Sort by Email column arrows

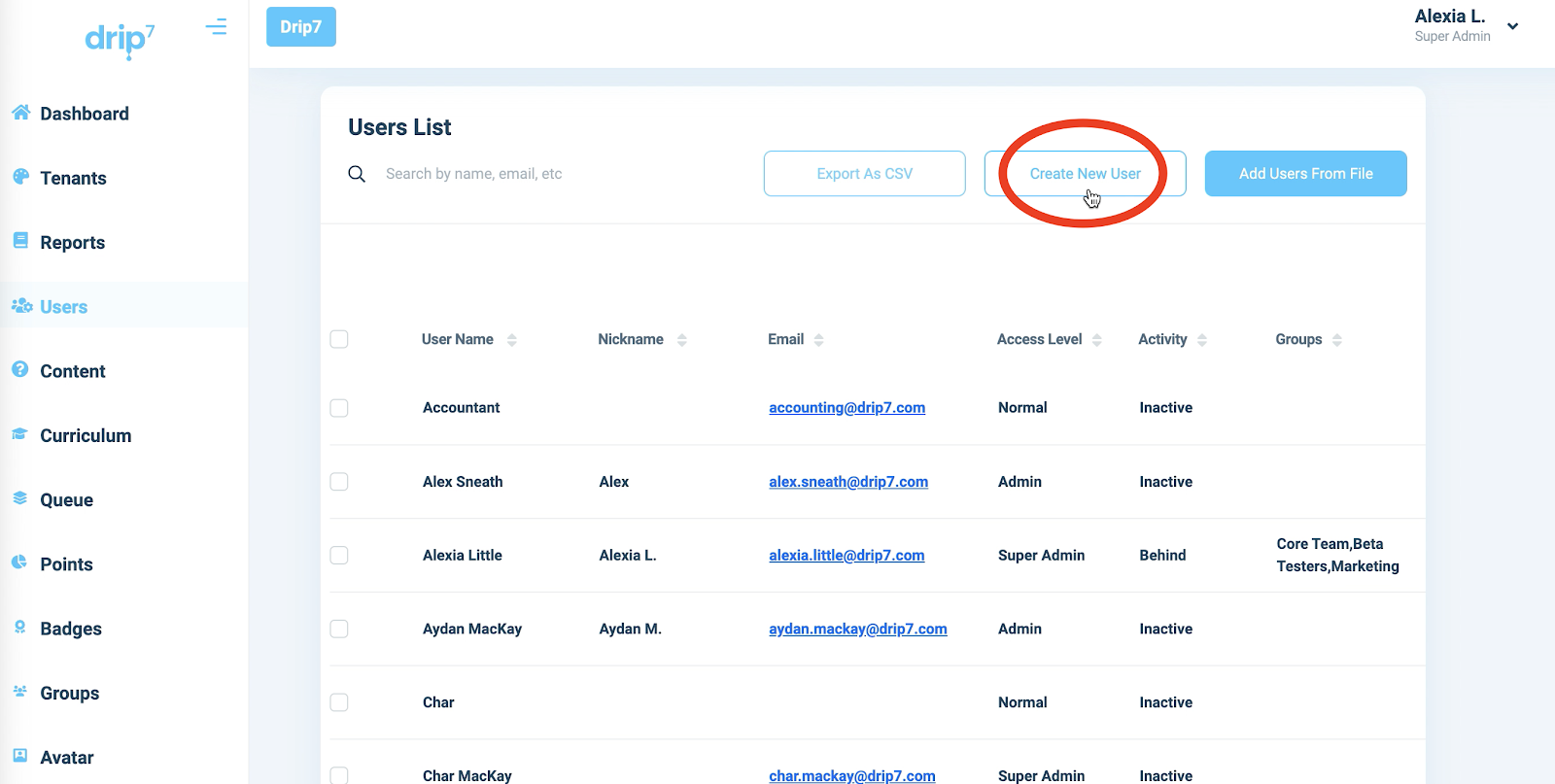pos(819,340)
